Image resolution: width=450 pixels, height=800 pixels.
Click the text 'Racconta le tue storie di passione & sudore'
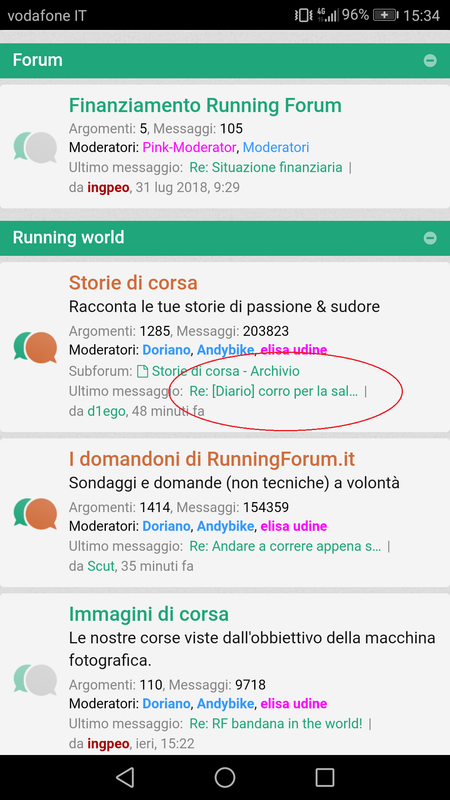(x=224, y=307)
